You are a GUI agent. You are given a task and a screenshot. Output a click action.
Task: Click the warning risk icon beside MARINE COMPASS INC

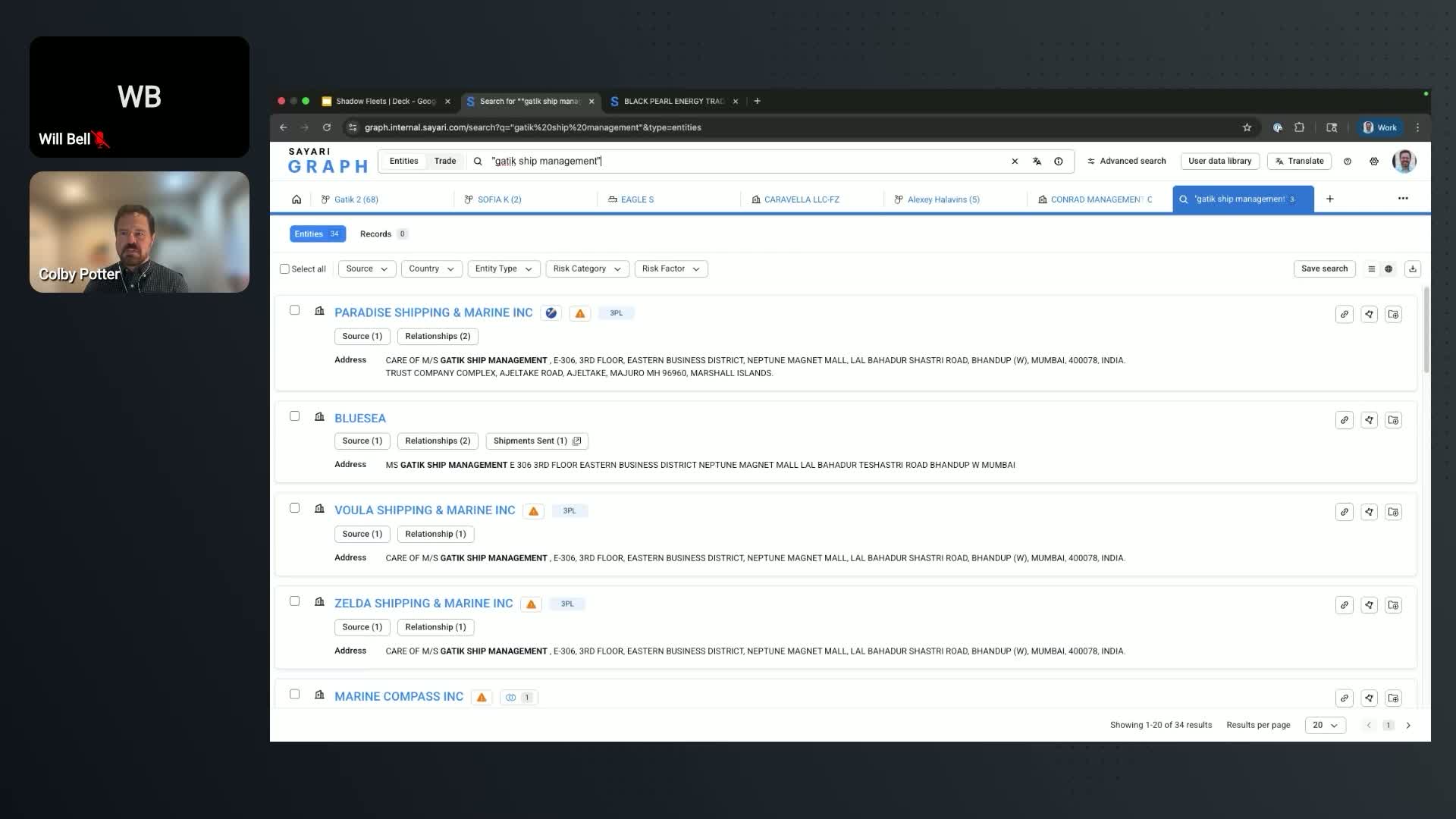(x=482, y=698)
